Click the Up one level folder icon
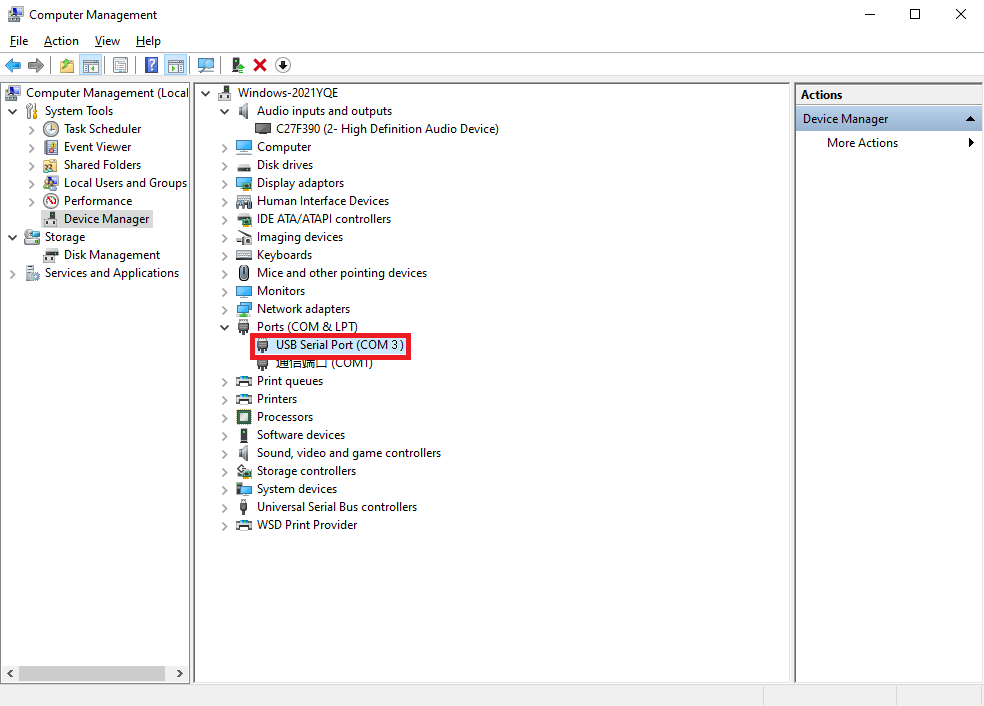This screenshot has height=706, width=984. (x=66, y=65)
